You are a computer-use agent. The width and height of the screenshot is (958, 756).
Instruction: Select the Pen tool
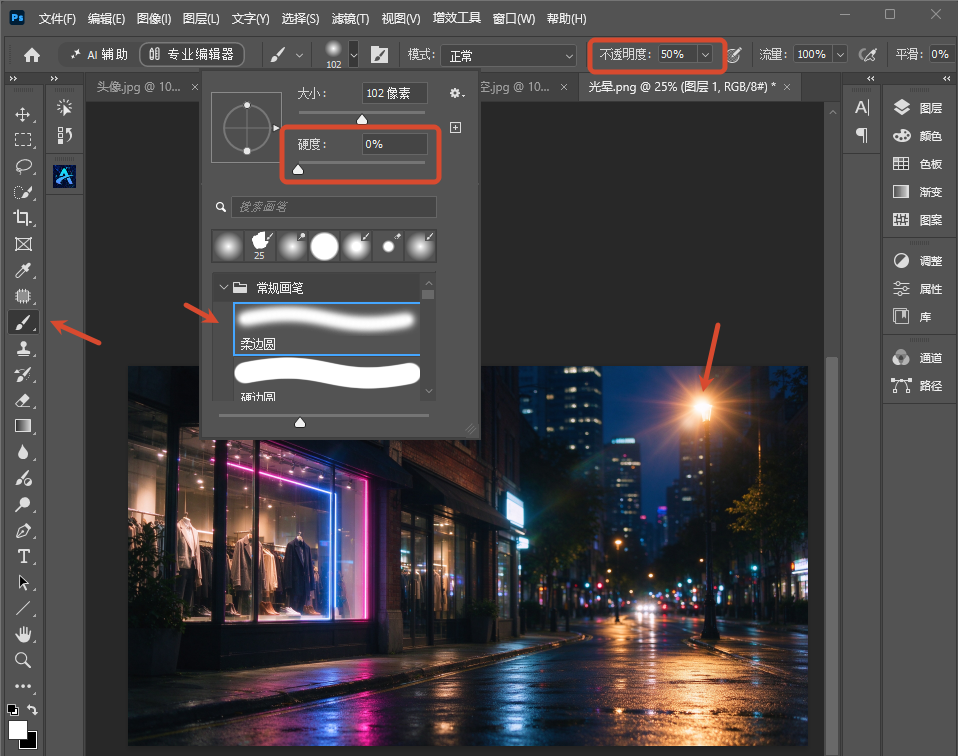tap(23, 530)
